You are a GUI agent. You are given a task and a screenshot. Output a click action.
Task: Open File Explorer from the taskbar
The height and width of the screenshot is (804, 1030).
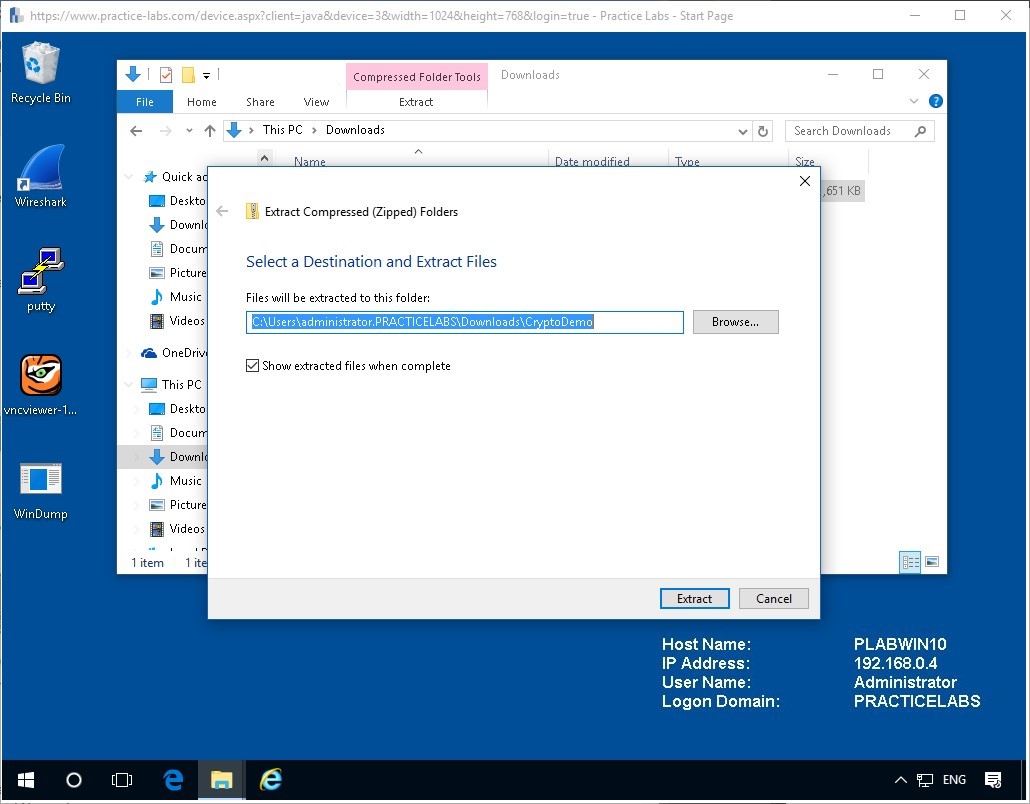click(221, 780)
